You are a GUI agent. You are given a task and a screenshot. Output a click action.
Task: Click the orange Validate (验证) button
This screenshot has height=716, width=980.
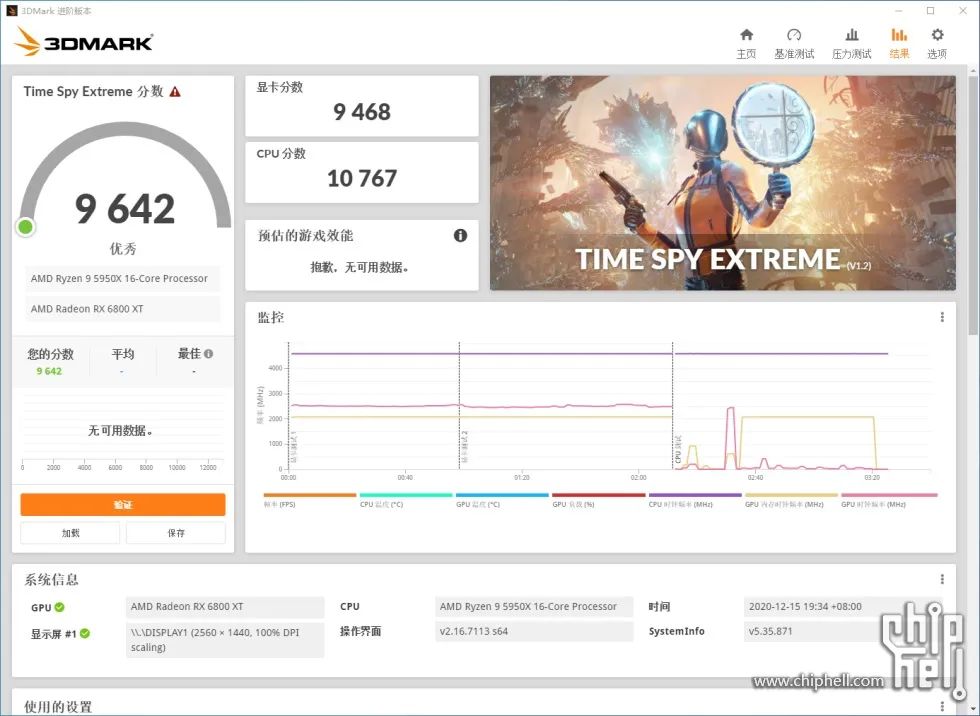(x=123, y=504)
